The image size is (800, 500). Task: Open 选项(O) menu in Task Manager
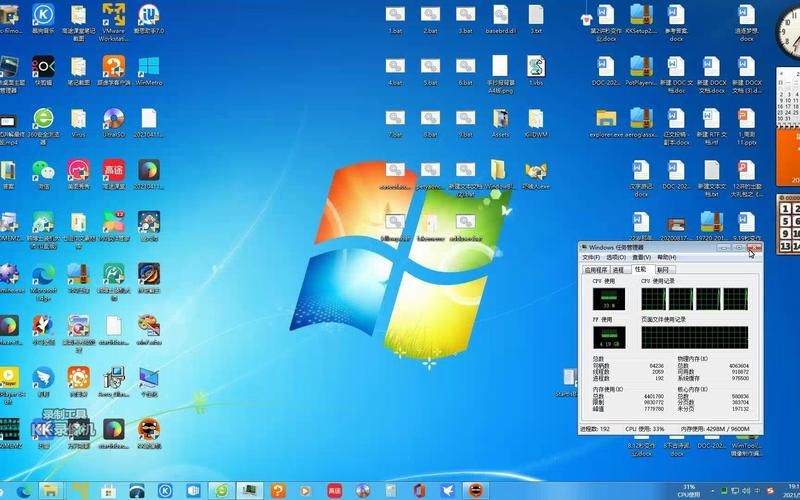coord(615,257)
